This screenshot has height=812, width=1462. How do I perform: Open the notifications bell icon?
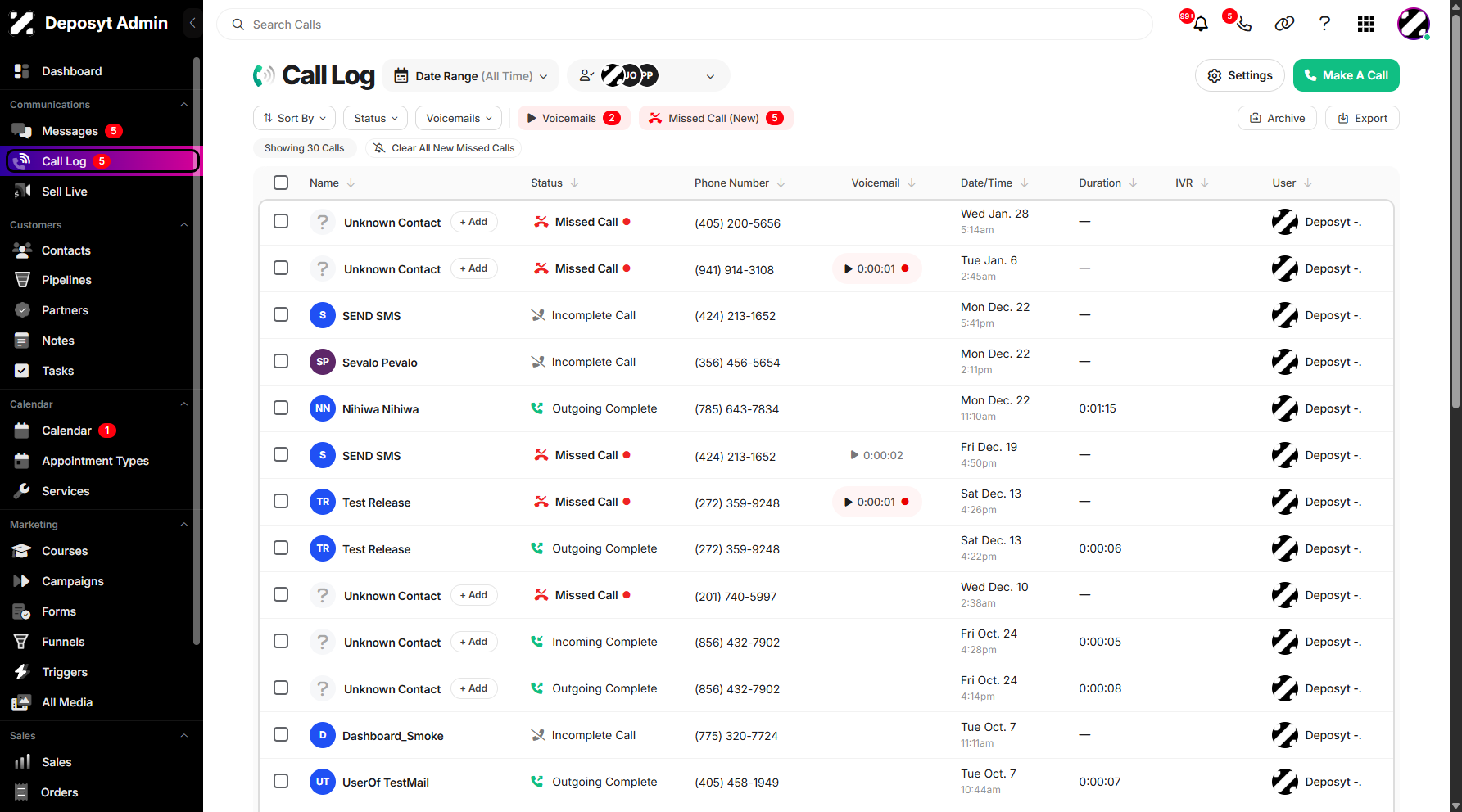click(1201, 24)
